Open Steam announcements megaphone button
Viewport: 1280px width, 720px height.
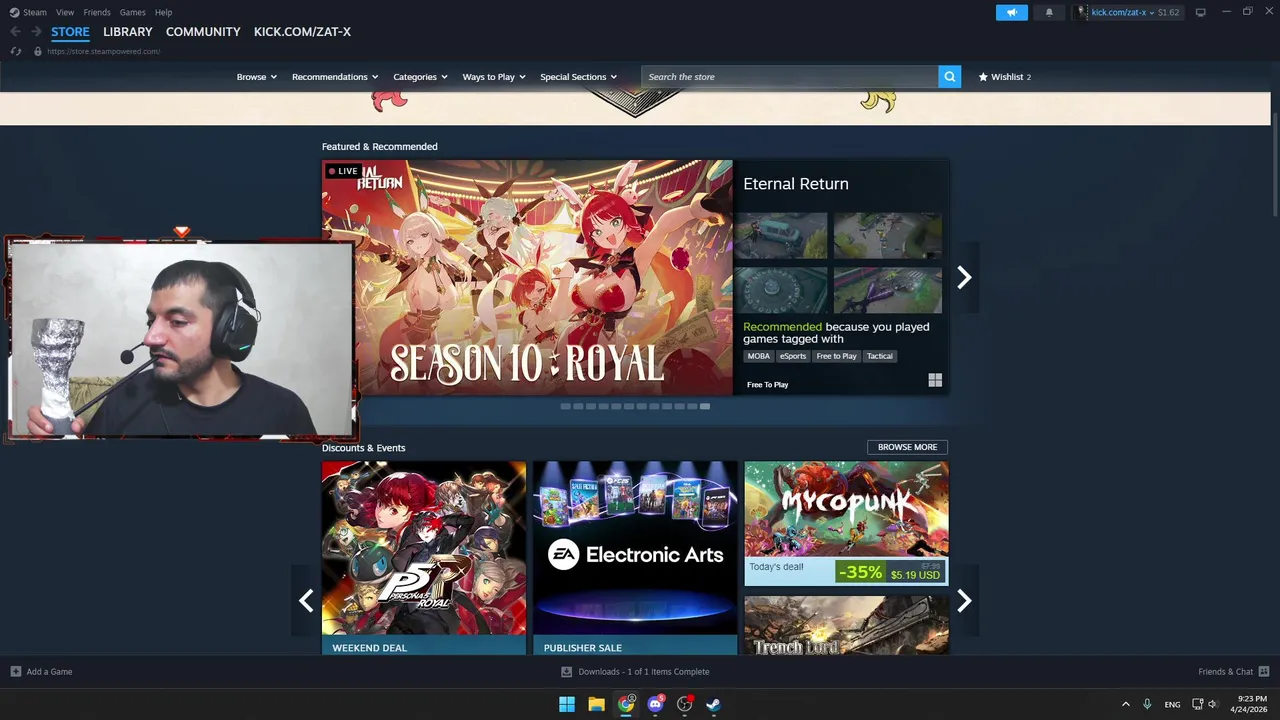point(1011,12)
